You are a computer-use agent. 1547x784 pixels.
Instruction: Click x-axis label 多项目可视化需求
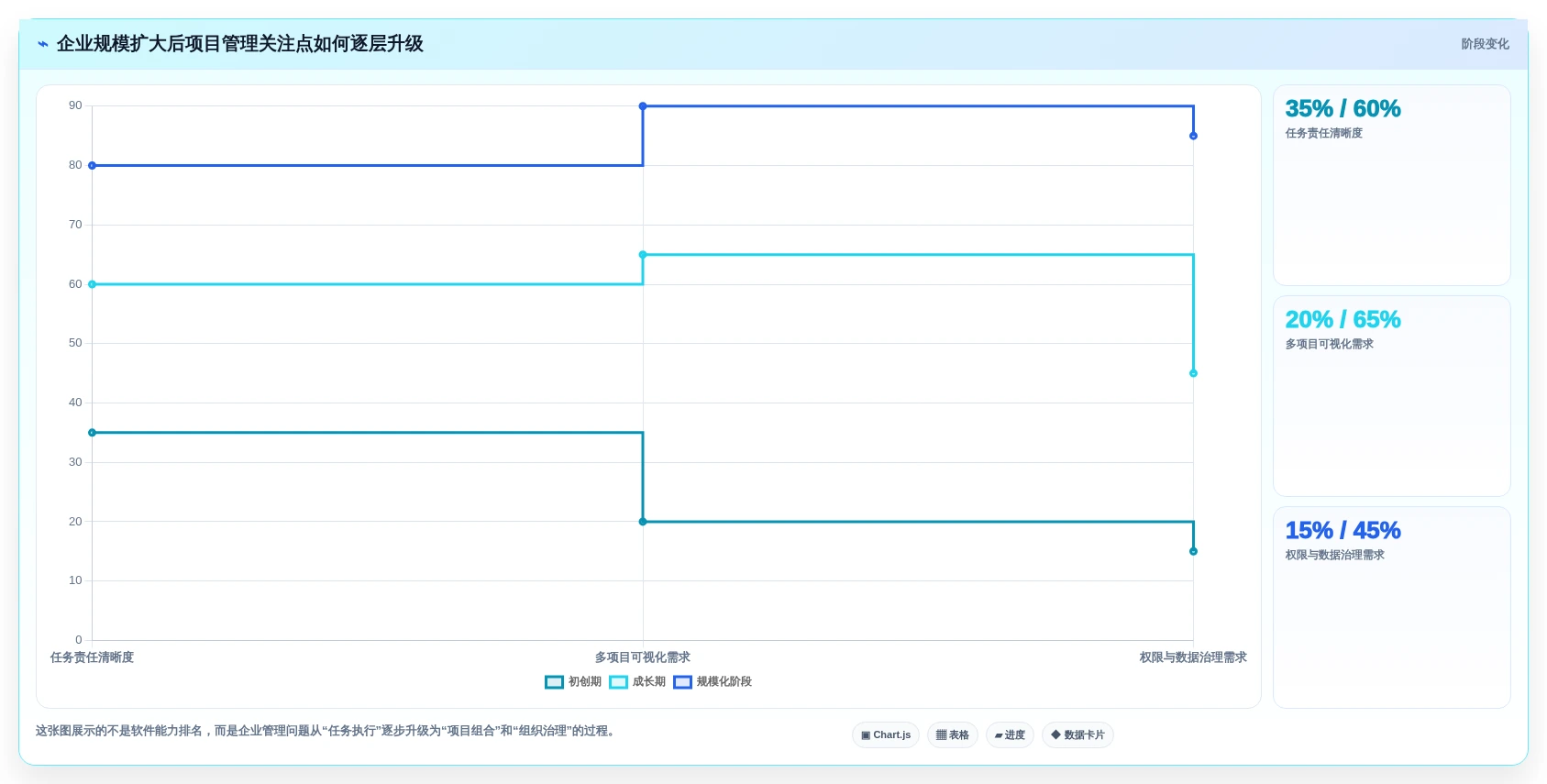[x=643, y=657]
